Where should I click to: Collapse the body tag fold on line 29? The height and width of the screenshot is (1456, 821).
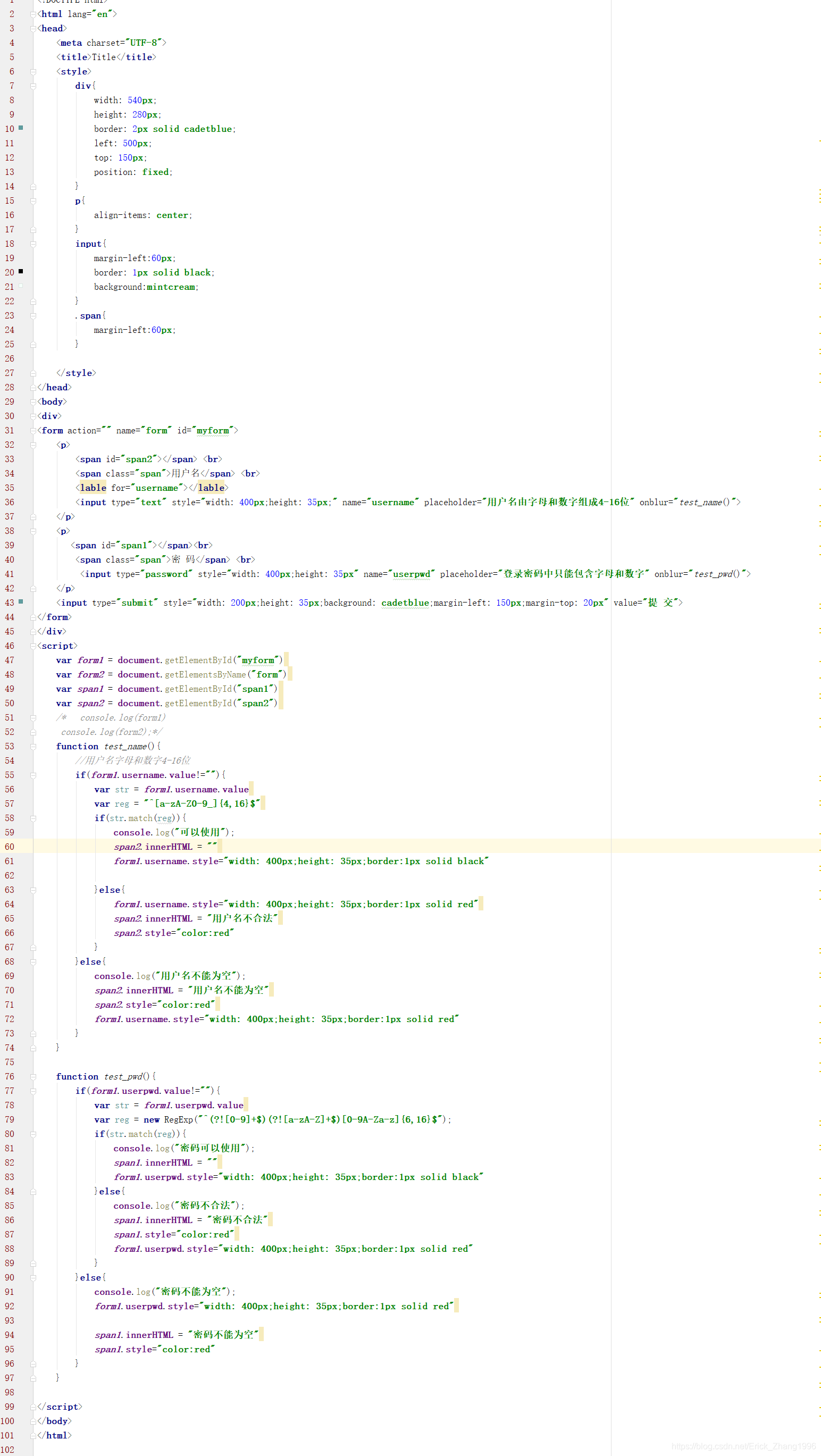coord(33,402)
